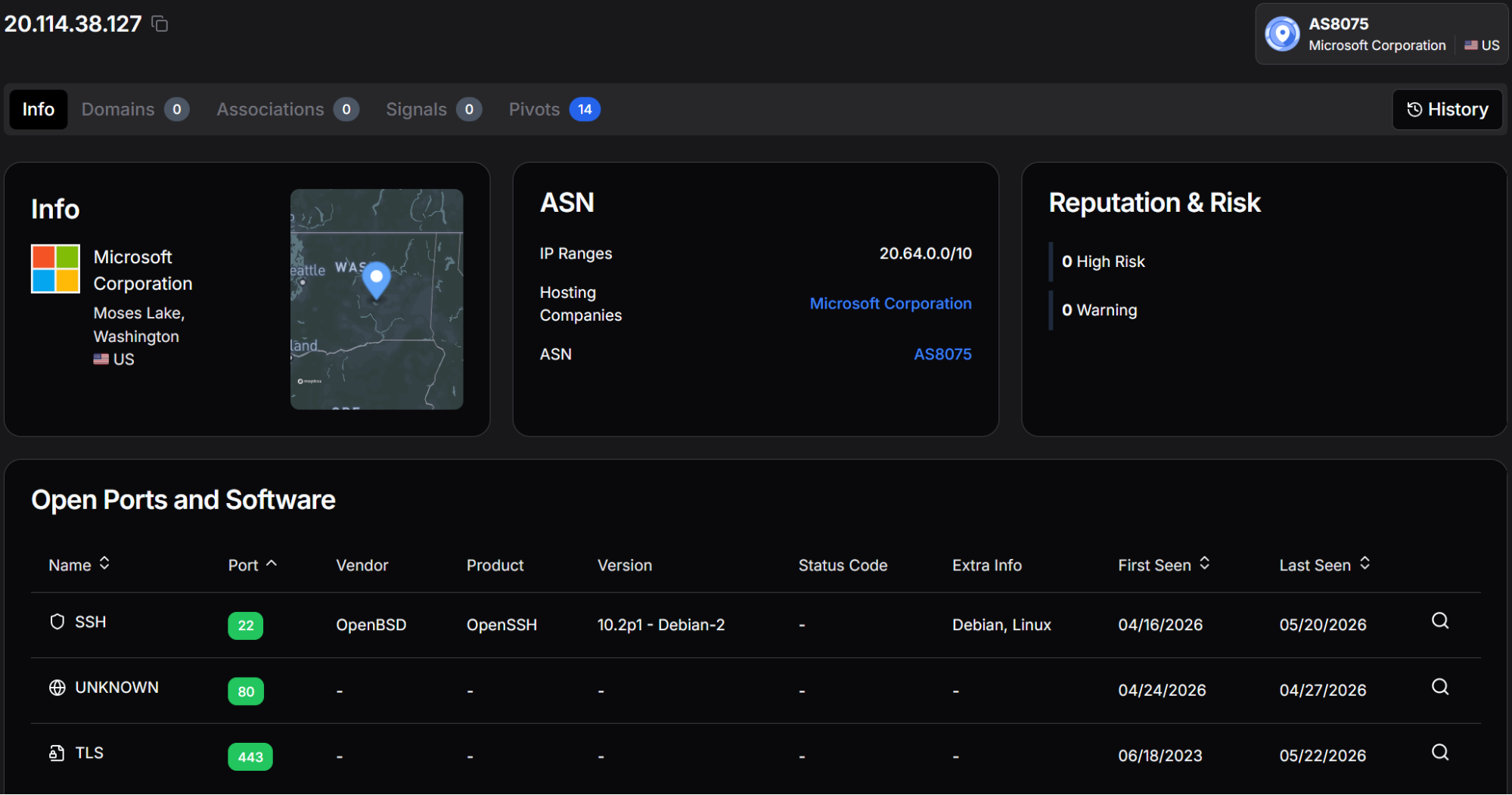The image size is (1512, 795).
Task: Open the Signals tab
Action: coord(433,110)
